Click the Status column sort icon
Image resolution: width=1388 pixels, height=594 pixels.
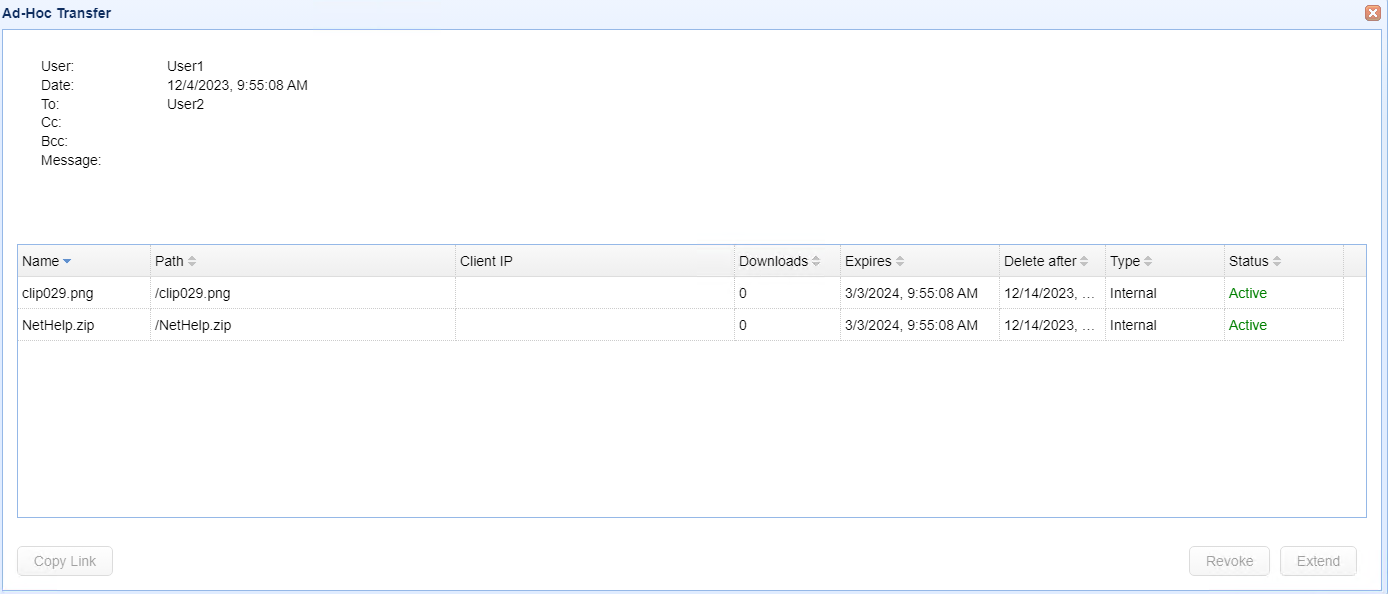click(1277, 262)
